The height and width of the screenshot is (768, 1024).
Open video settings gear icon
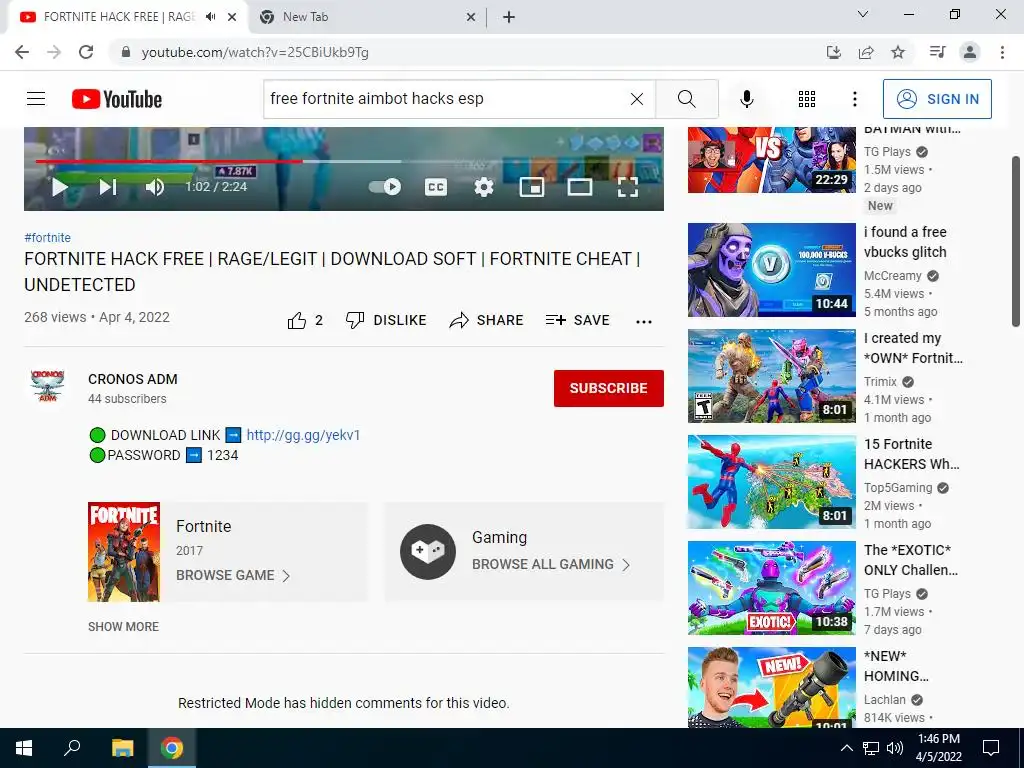[x=483, y=187]
